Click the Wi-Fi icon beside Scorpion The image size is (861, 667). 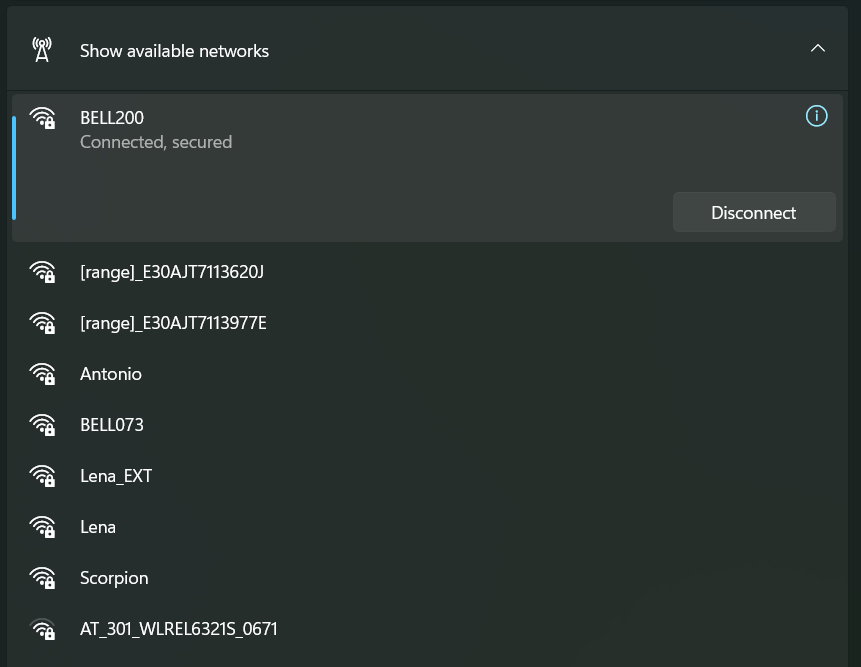point(43,578)
